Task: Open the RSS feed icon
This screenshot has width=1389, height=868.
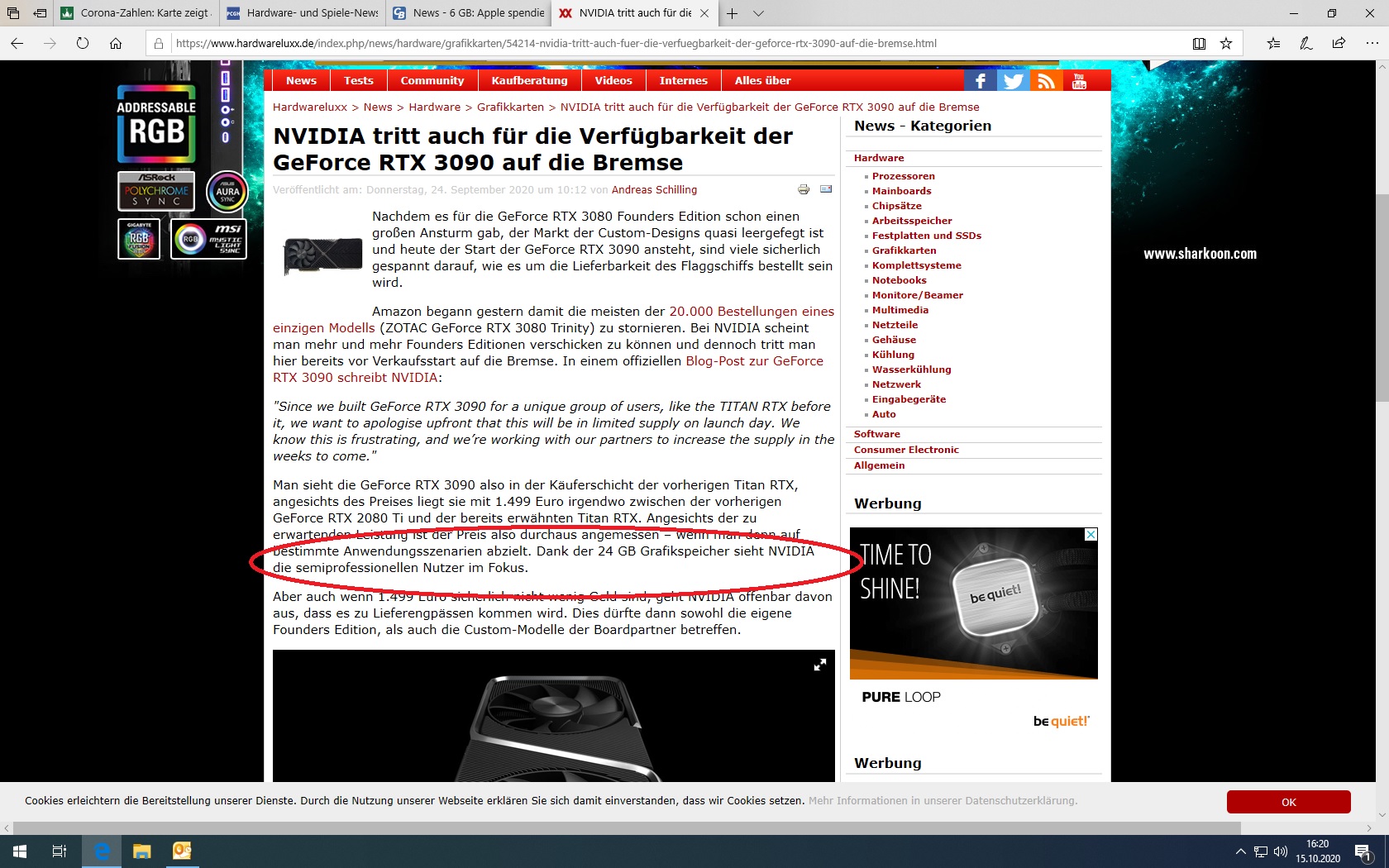Action: coord(1046,80)
